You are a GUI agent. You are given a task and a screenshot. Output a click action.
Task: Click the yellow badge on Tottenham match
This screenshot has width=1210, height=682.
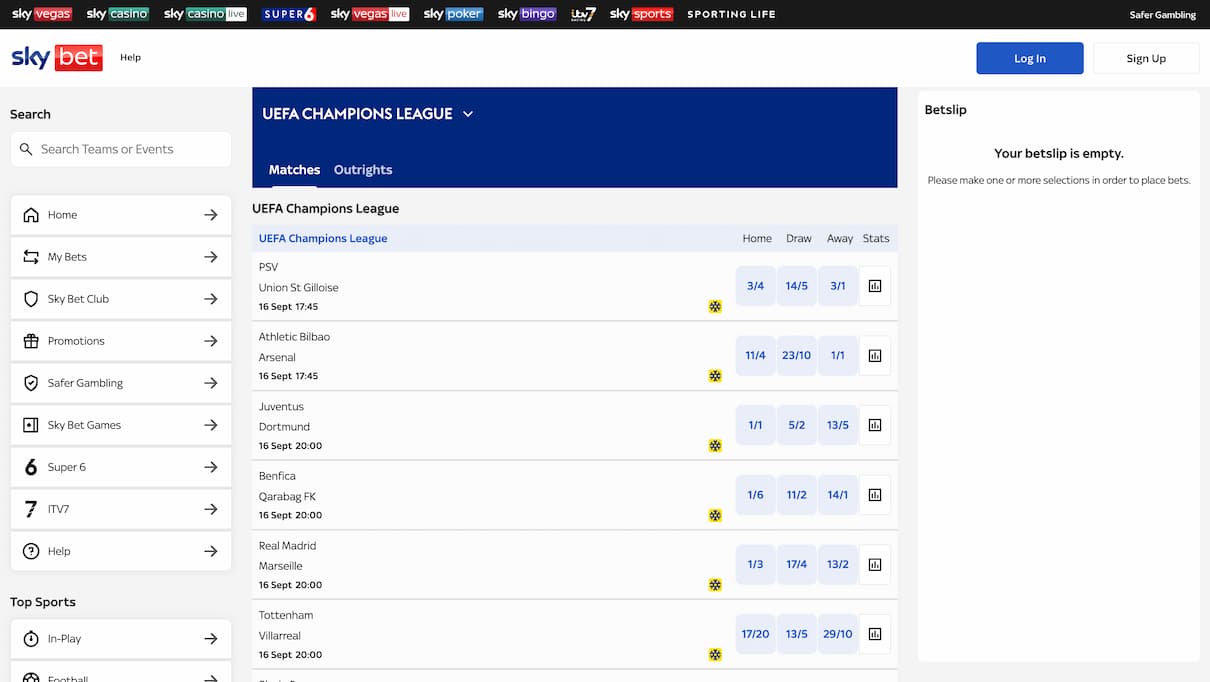715,654
